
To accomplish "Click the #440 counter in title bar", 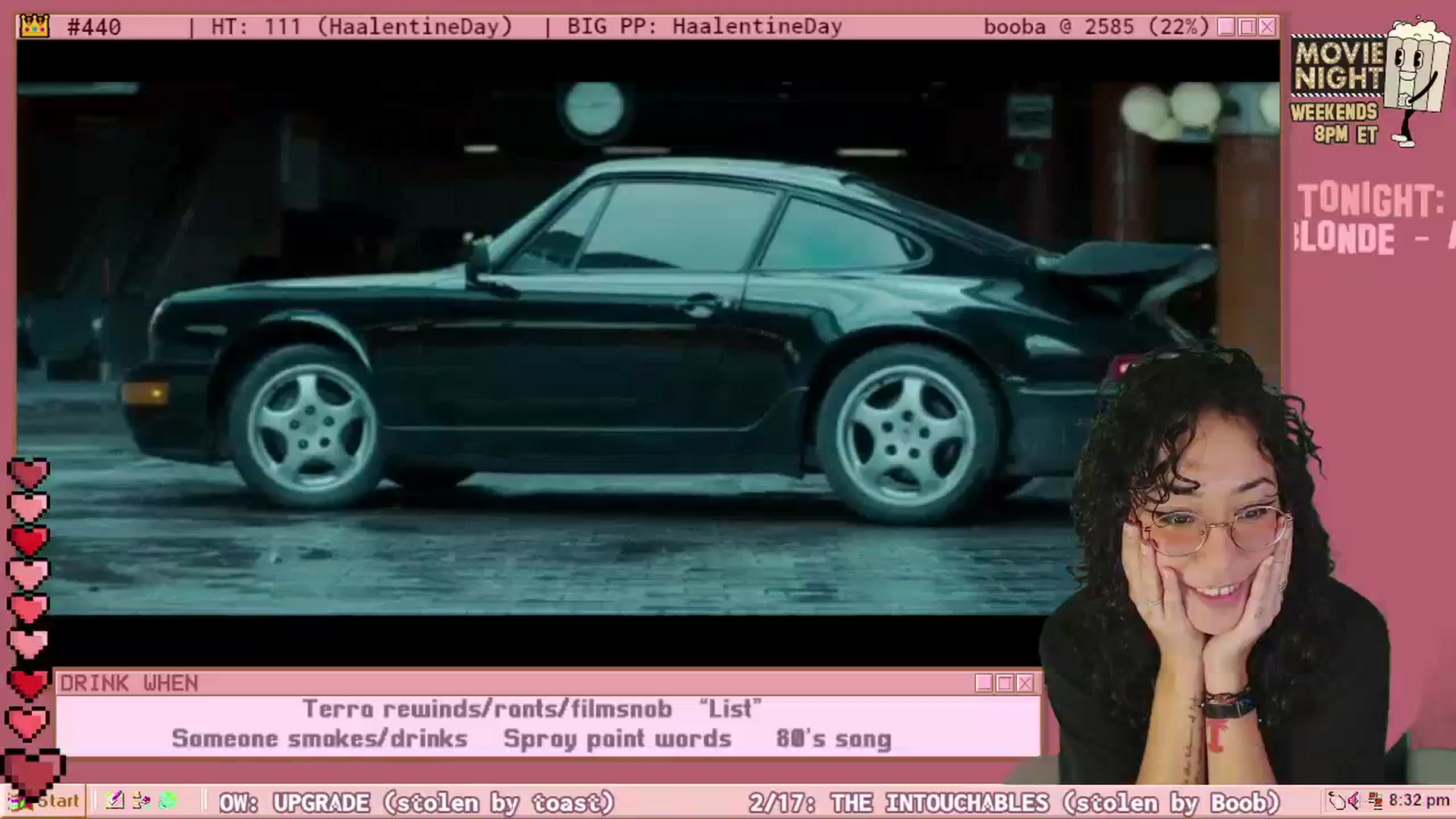I will coord(94,27).
